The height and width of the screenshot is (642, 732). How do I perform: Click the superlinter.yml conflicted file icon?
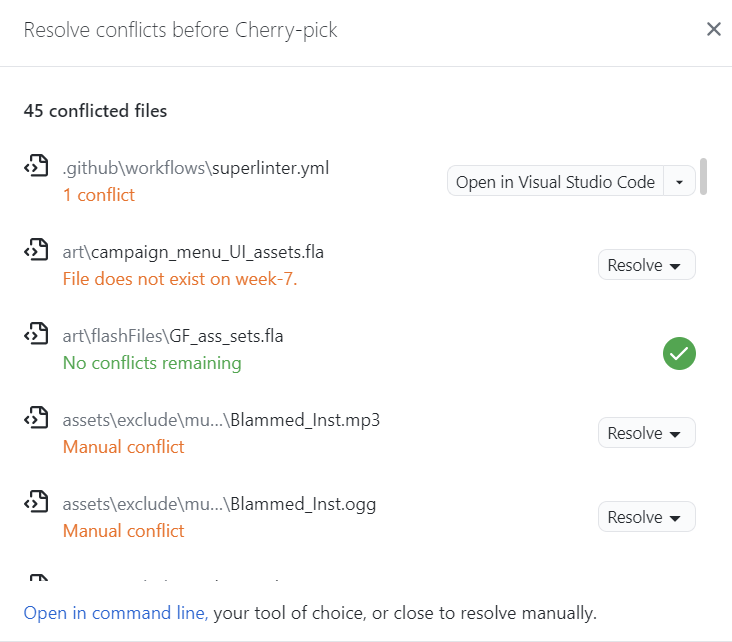click(x=36, y=168)
